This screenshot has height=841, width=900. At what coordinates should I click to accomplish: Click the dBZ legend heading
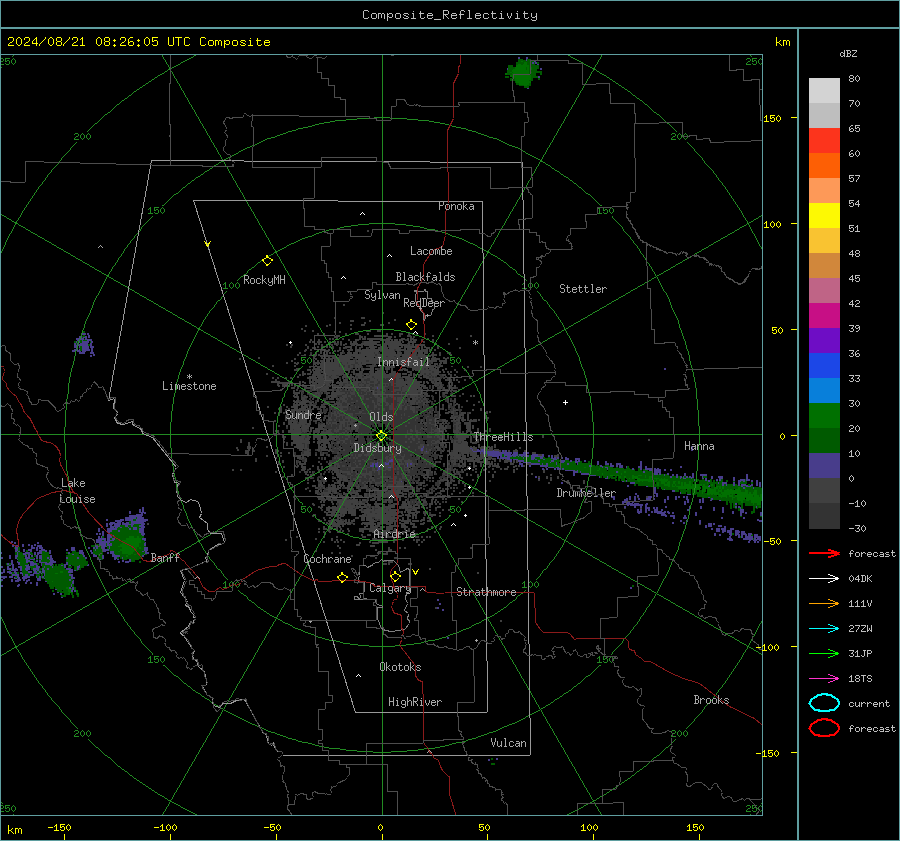(x=848, y=53)
